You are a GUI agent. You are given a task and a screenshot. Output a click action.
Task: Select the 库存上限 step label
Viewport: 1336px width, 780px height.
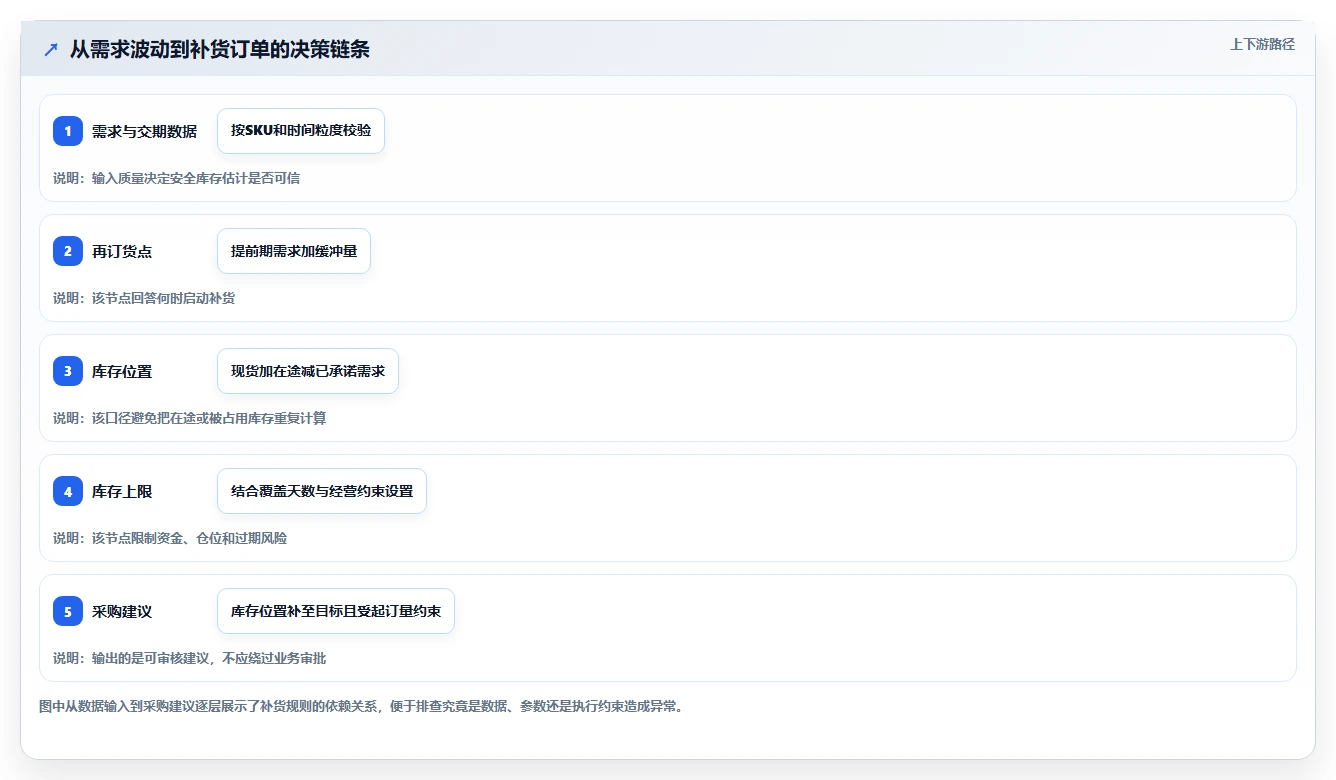coord(122,491)
